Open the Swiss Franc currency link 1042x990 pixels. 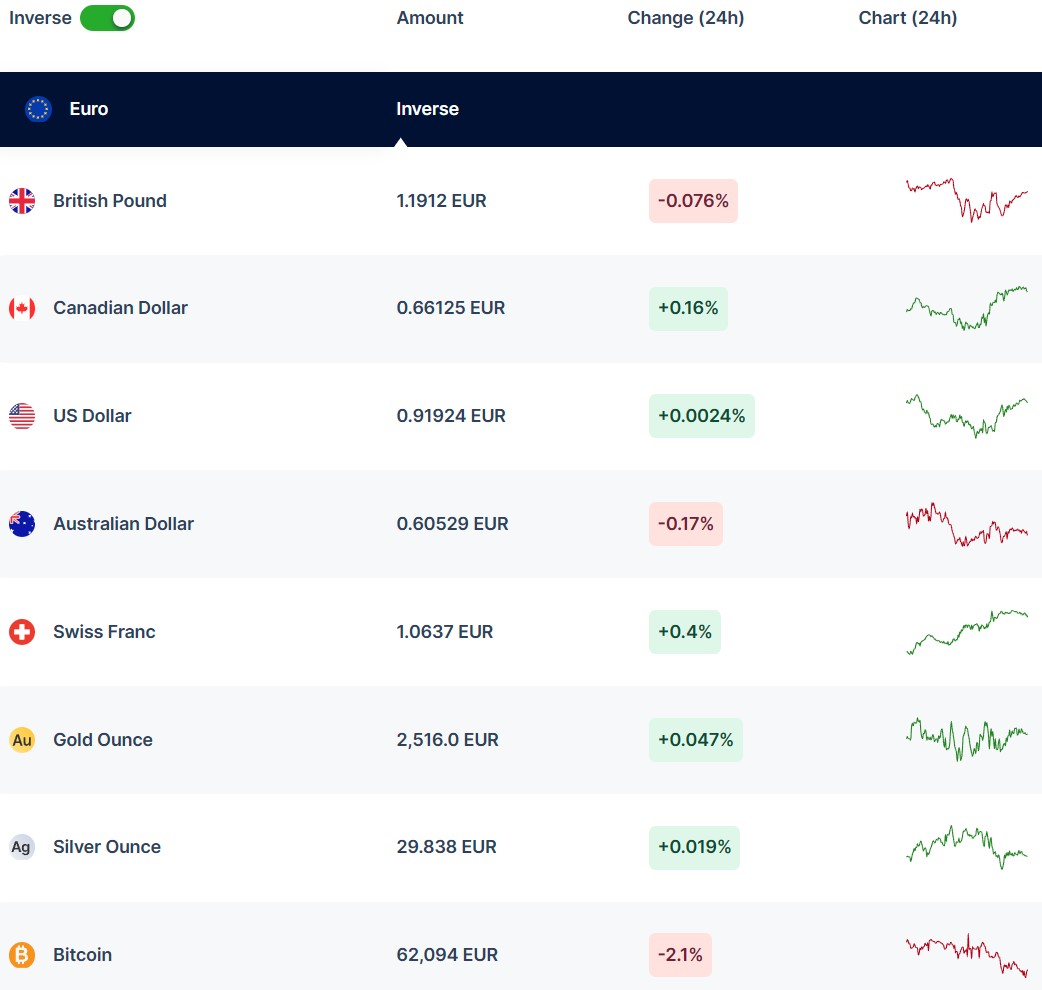point(104,632)
